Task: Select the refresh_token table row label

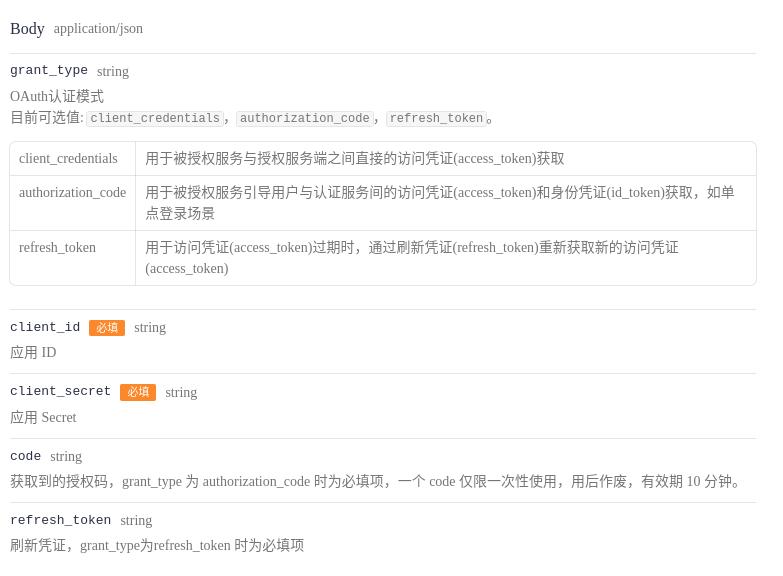Action: pos(57,248)
